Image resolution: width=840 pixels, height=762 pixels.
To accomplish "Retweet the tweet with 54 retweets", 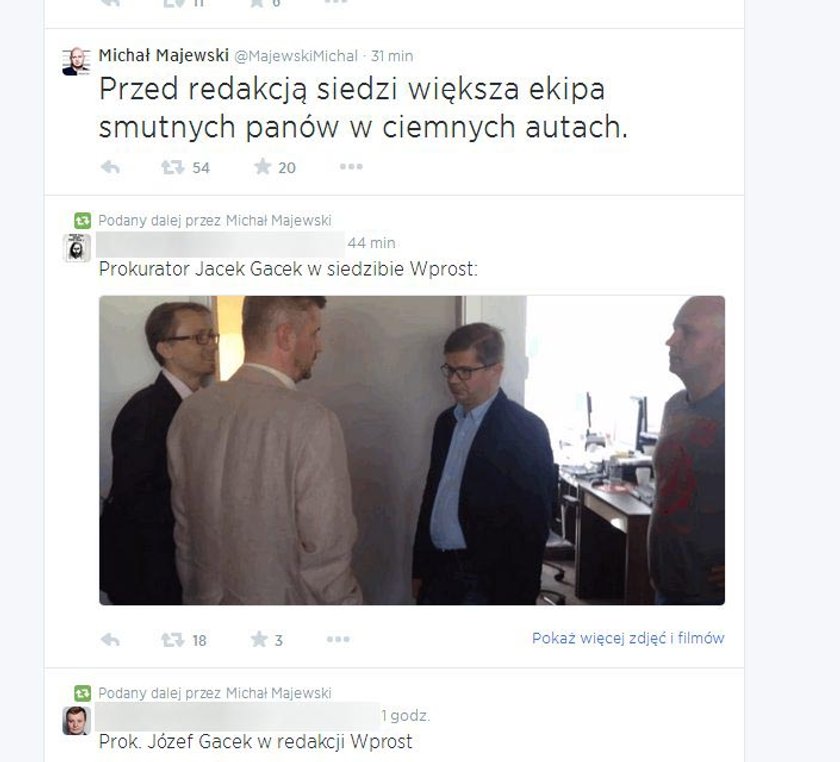I will [173, 168].
